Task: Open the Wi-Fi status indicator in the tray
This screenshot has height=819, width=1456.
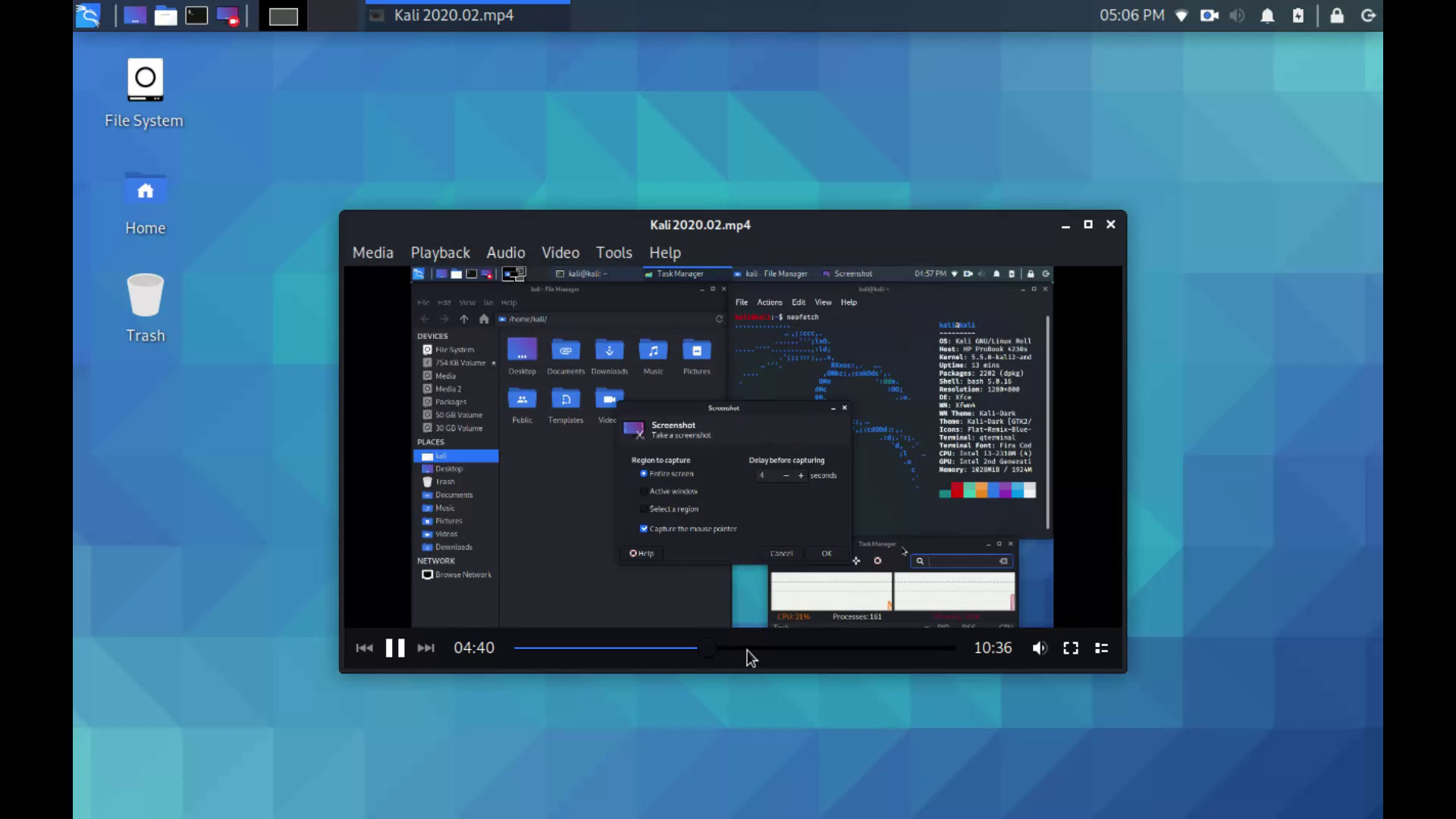Action: pyautogui.click(x=1181, y=15)
